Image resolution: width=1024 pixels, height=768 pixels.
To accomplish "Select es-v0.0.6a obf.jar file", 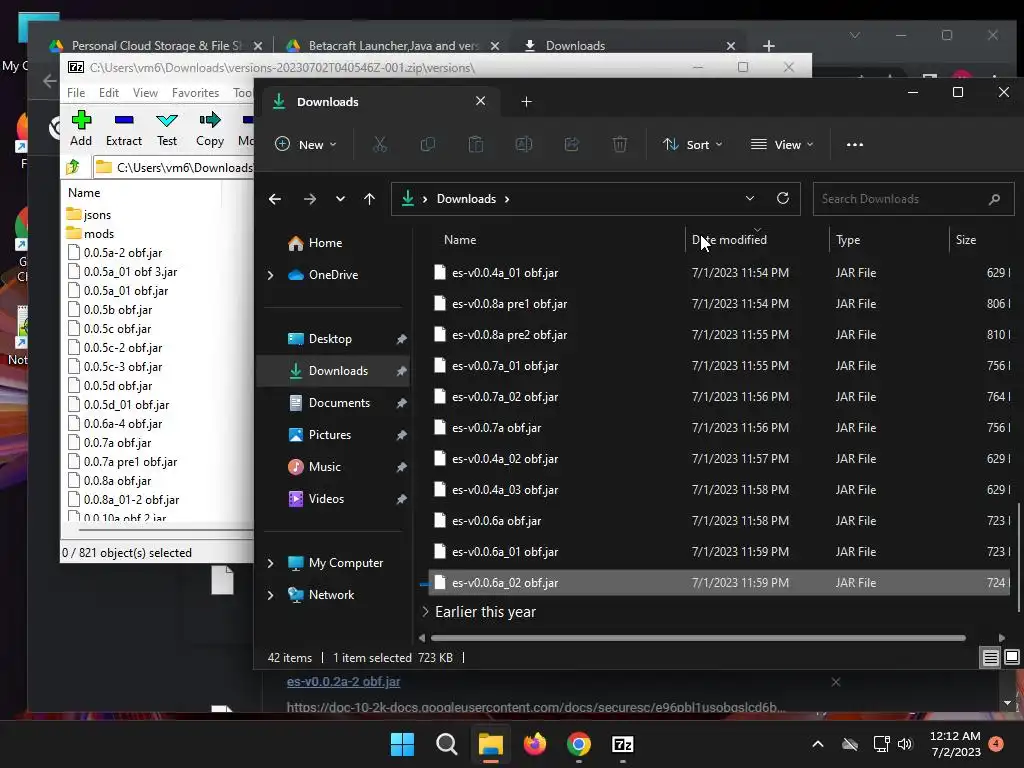I will [496, 520].
